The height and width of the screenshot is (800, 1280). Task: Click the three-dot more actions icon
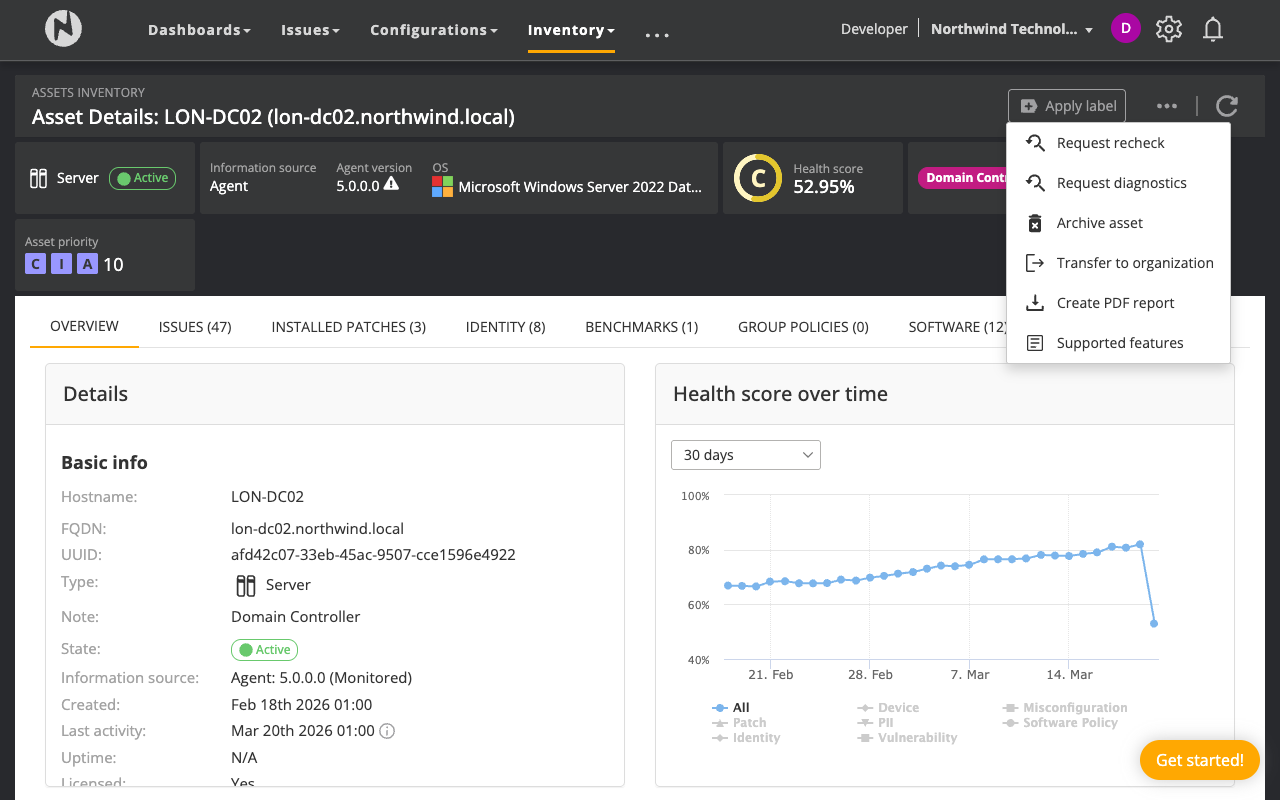[1166, 106]
